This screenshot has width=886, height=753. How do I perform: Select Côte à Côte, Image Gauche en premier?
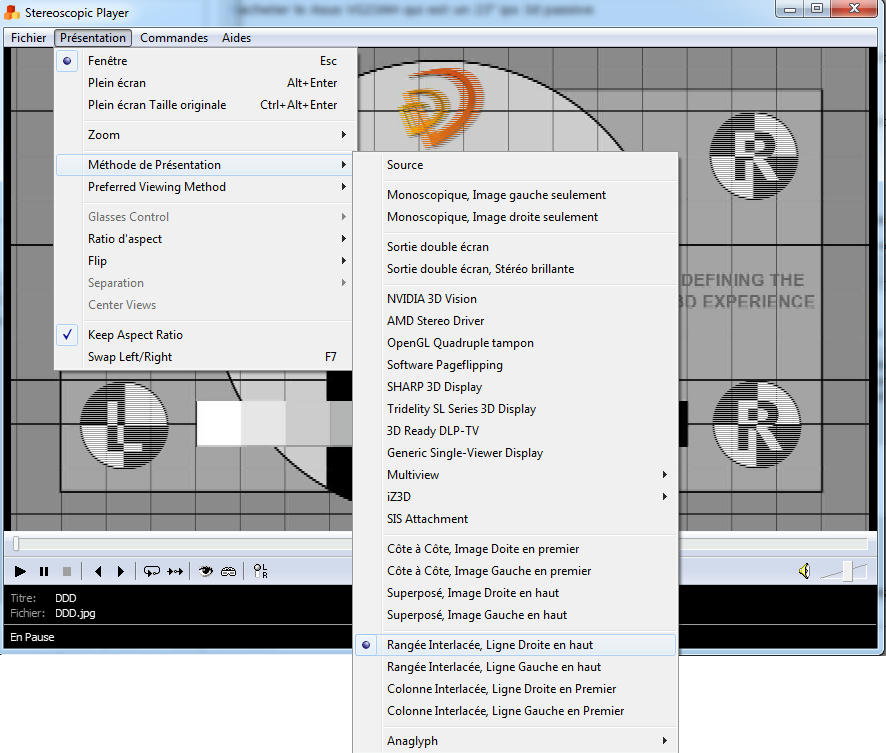click(515, 571)
